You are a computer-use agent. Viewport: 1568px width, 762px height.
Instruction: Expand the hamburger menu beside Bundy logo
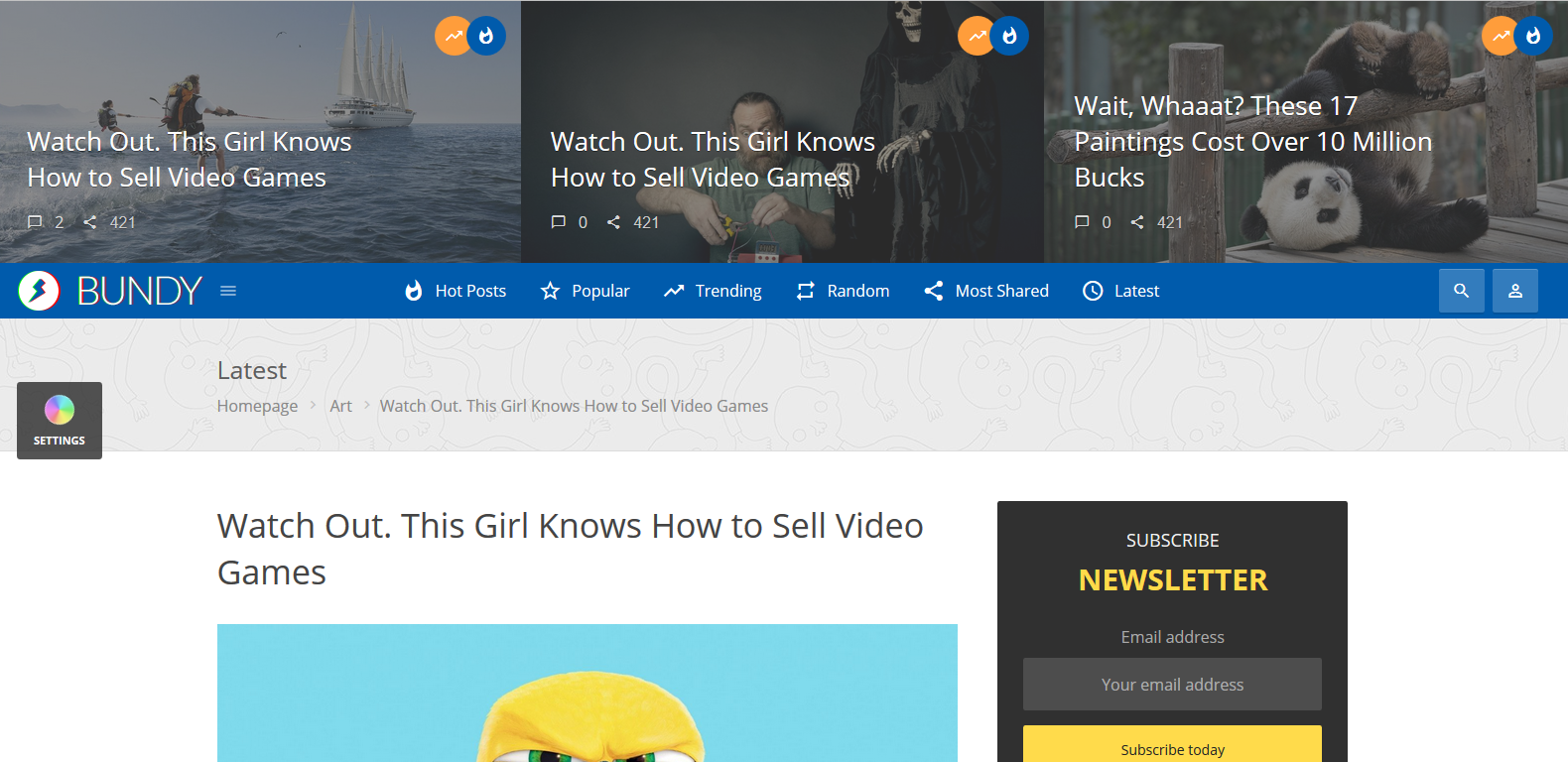pyautogui.click(x=228, y=291)
